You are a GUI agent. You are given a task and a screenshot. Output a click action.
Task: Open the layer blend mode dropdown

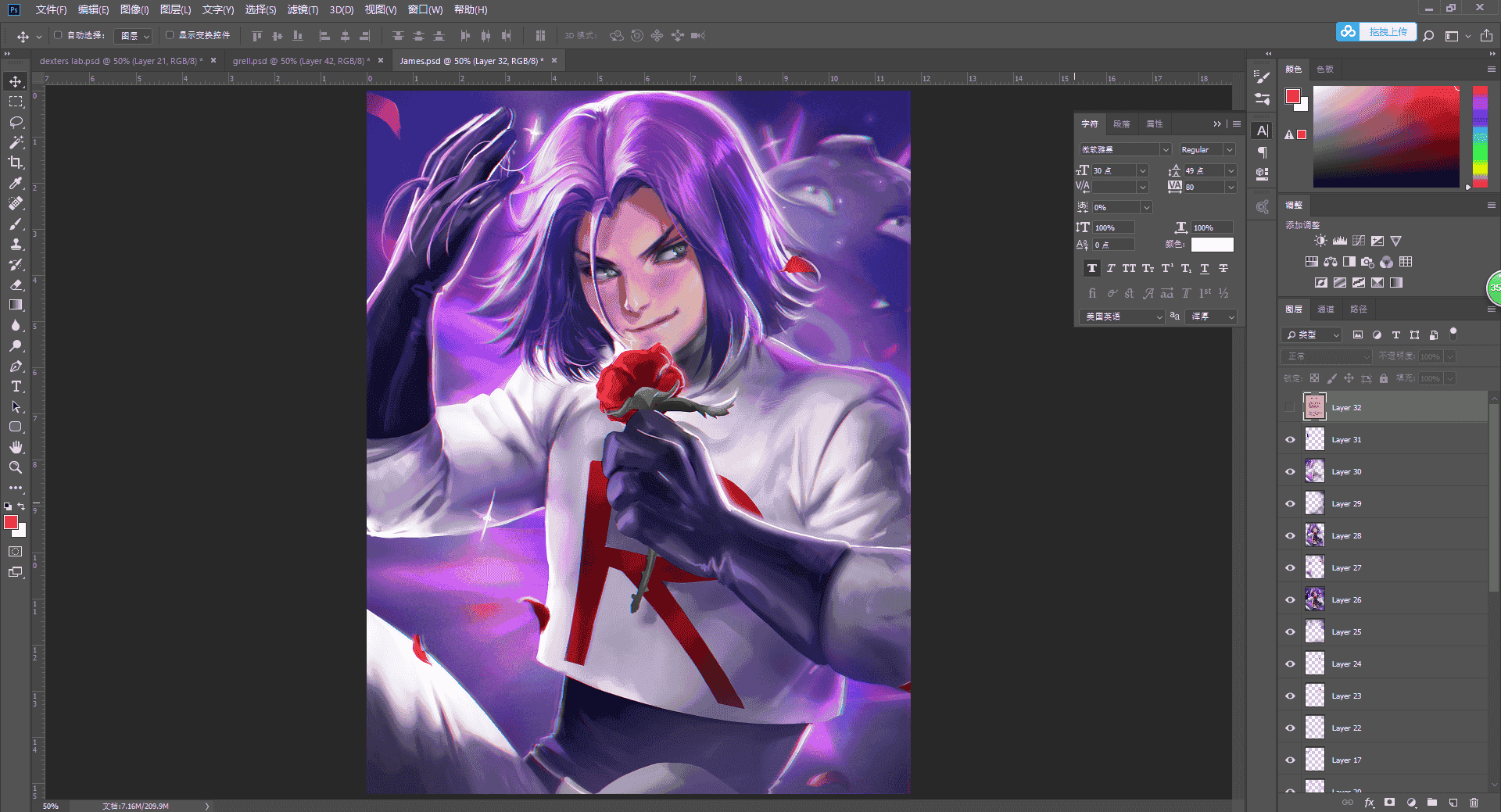tap(1327, 356)
